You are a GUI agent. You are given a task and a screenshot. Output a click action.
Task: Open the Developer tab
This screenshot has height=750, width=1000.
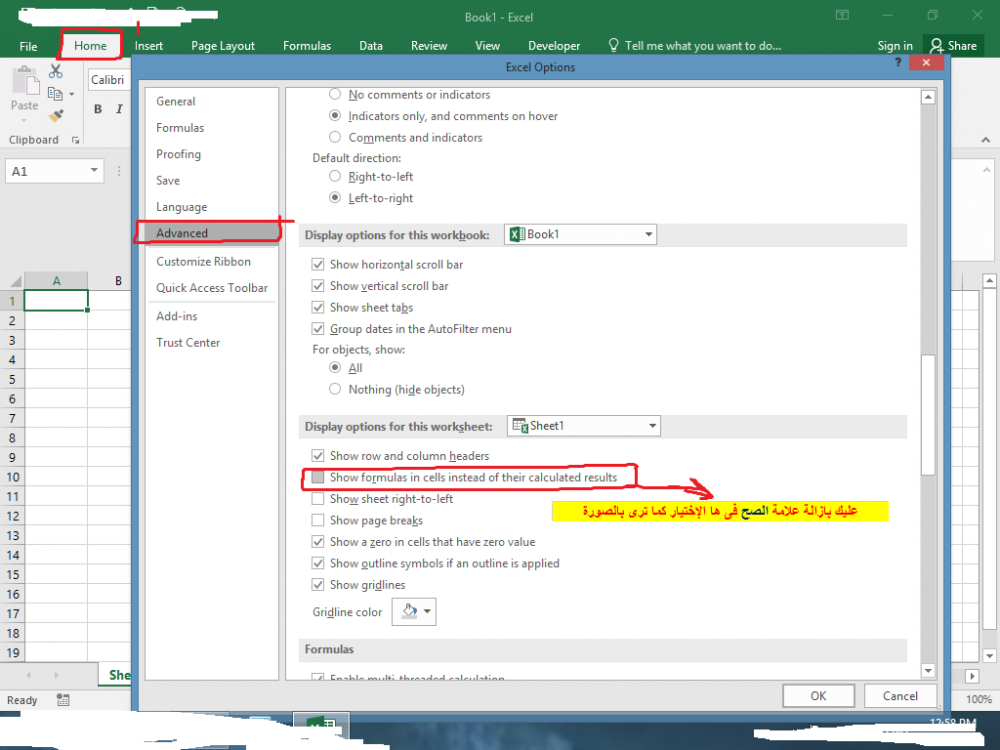pos(554,46)
